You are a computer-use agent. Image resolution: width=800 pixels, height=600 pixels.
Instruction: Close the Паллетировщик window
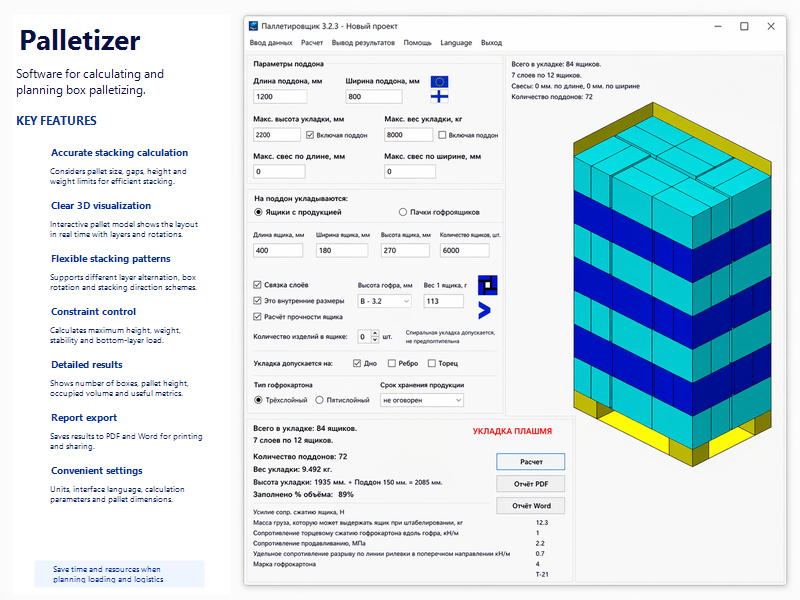[x=771, y=26]
